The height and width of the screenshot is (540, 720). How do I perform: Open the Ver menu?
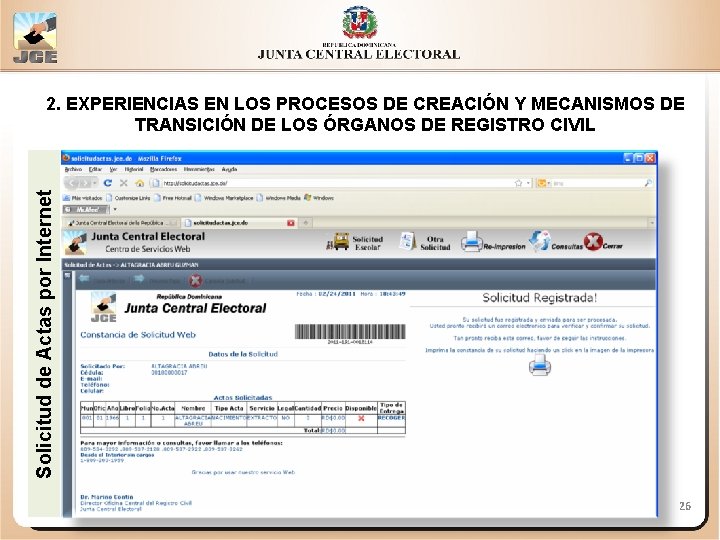pyautogui.click(x=113, y=169)
